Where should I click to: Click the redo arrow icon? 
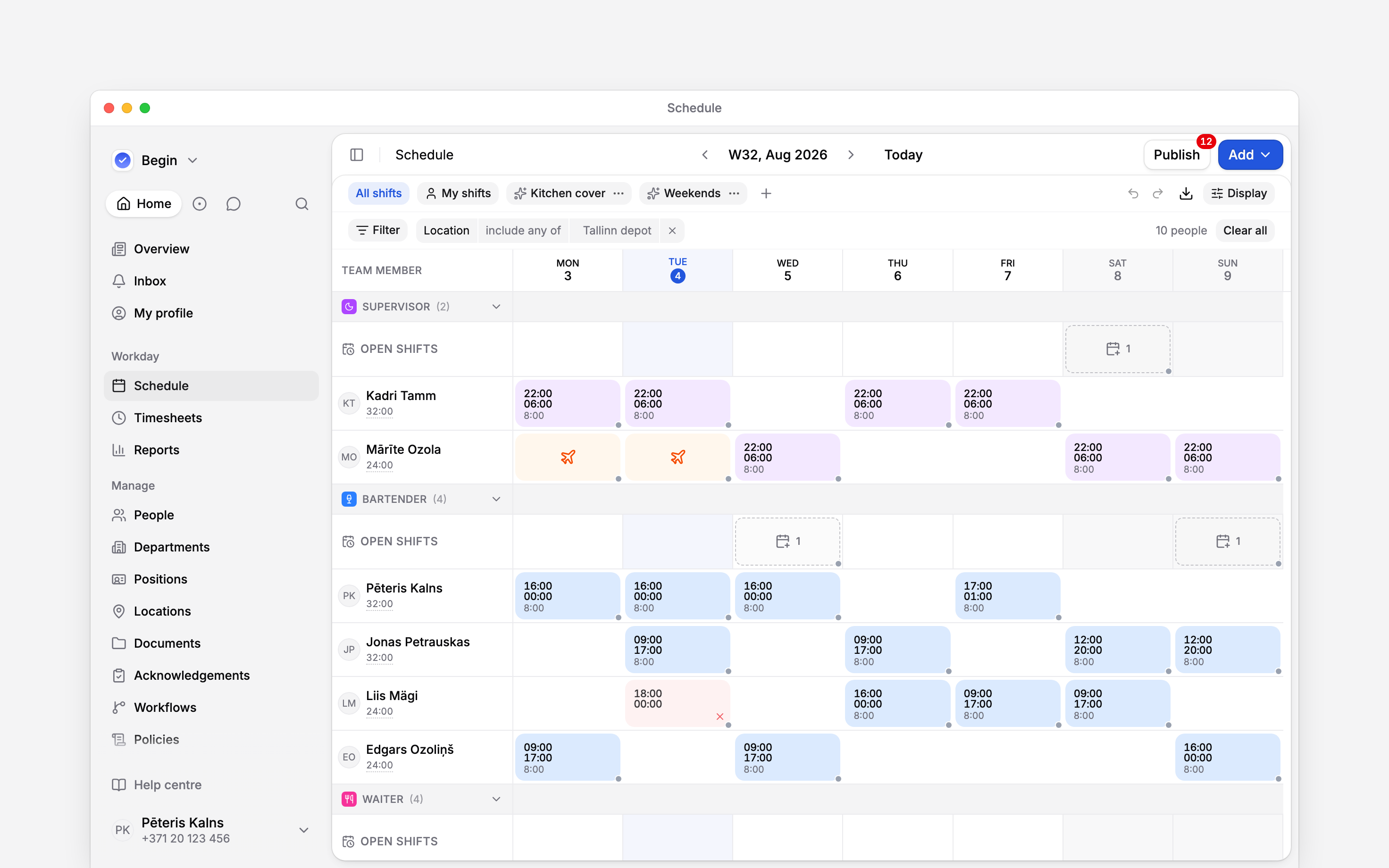1158,193
